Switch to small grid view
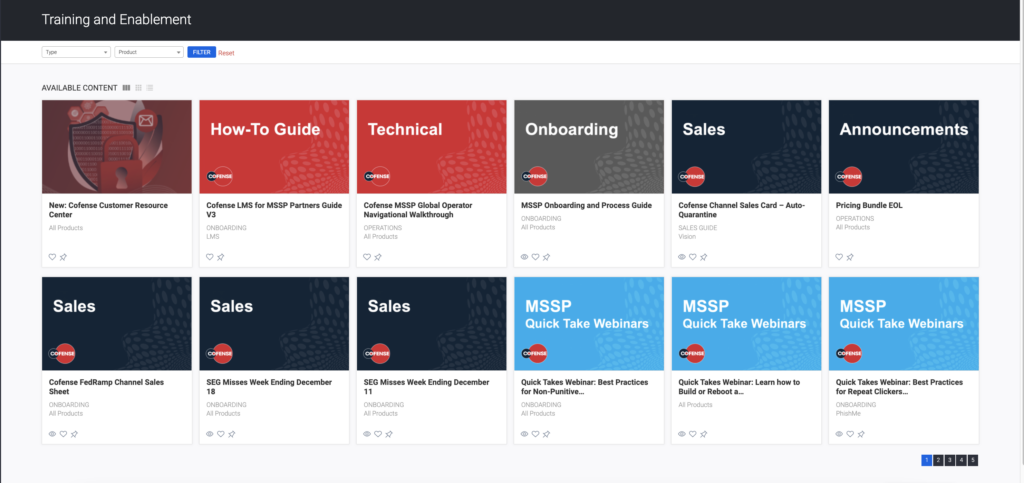Image resolution: width=1024 pixels, height=483 pixels. [x=138, y=88]
